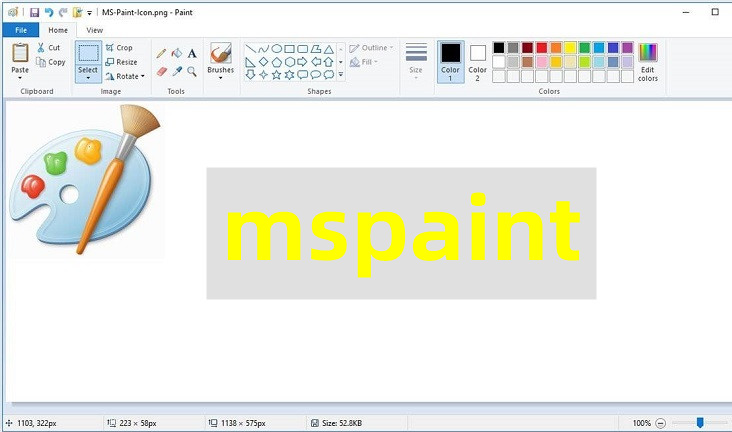
Task: Choose the Polygon shape
Action: pyautogui.click(x=316, y=49)
